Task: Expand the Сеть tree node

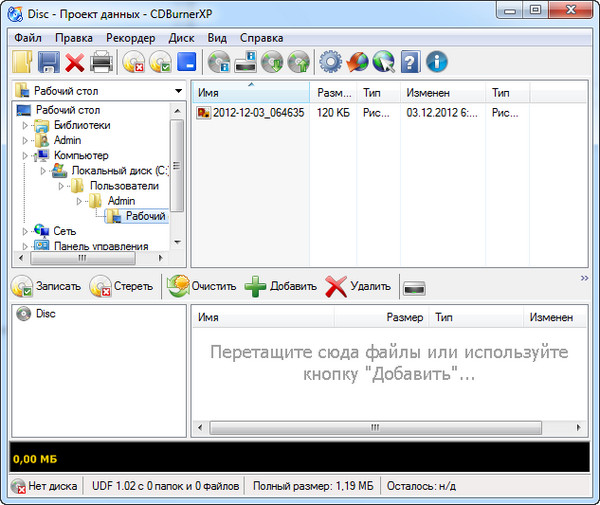Action: (x=24, y=231)
